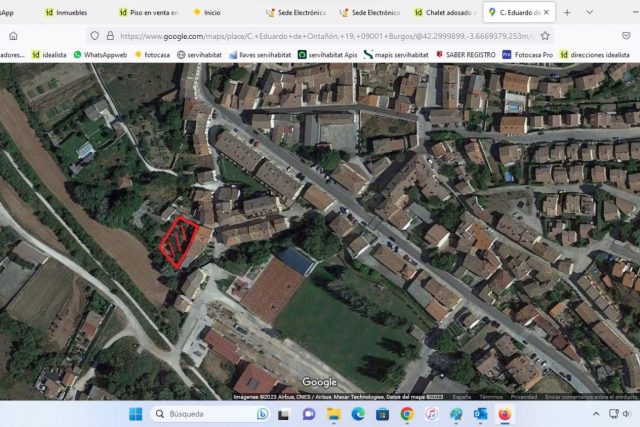Open Microsoft Edge from the taskbar

[x=358, y=414]
